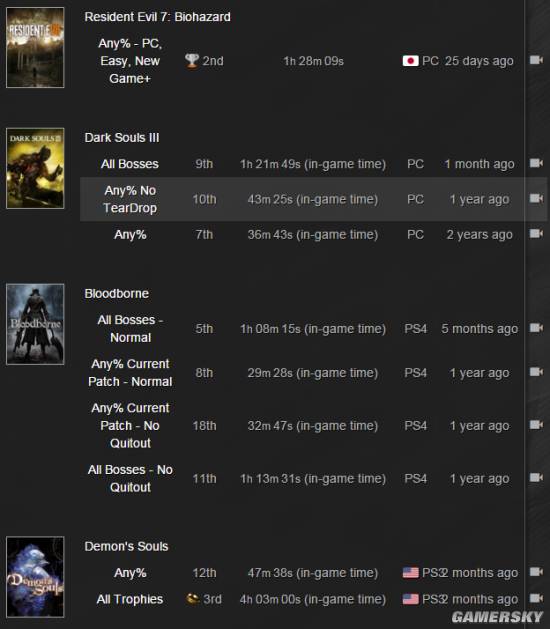The width and height of the screenshot is (550, 629).
Task: Open video for All Bosses - No Quitout run
Action: (536, 478)
